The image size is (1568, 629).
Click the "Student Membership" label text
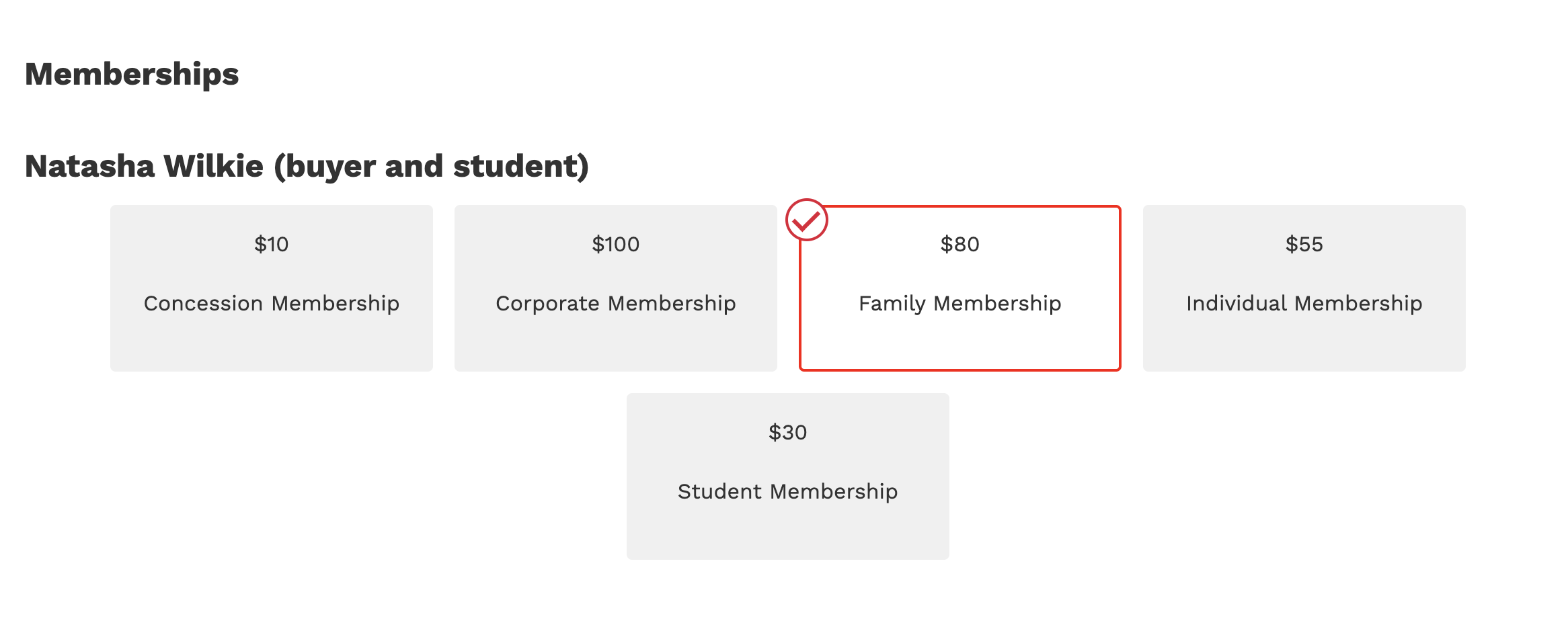(787, 491)
